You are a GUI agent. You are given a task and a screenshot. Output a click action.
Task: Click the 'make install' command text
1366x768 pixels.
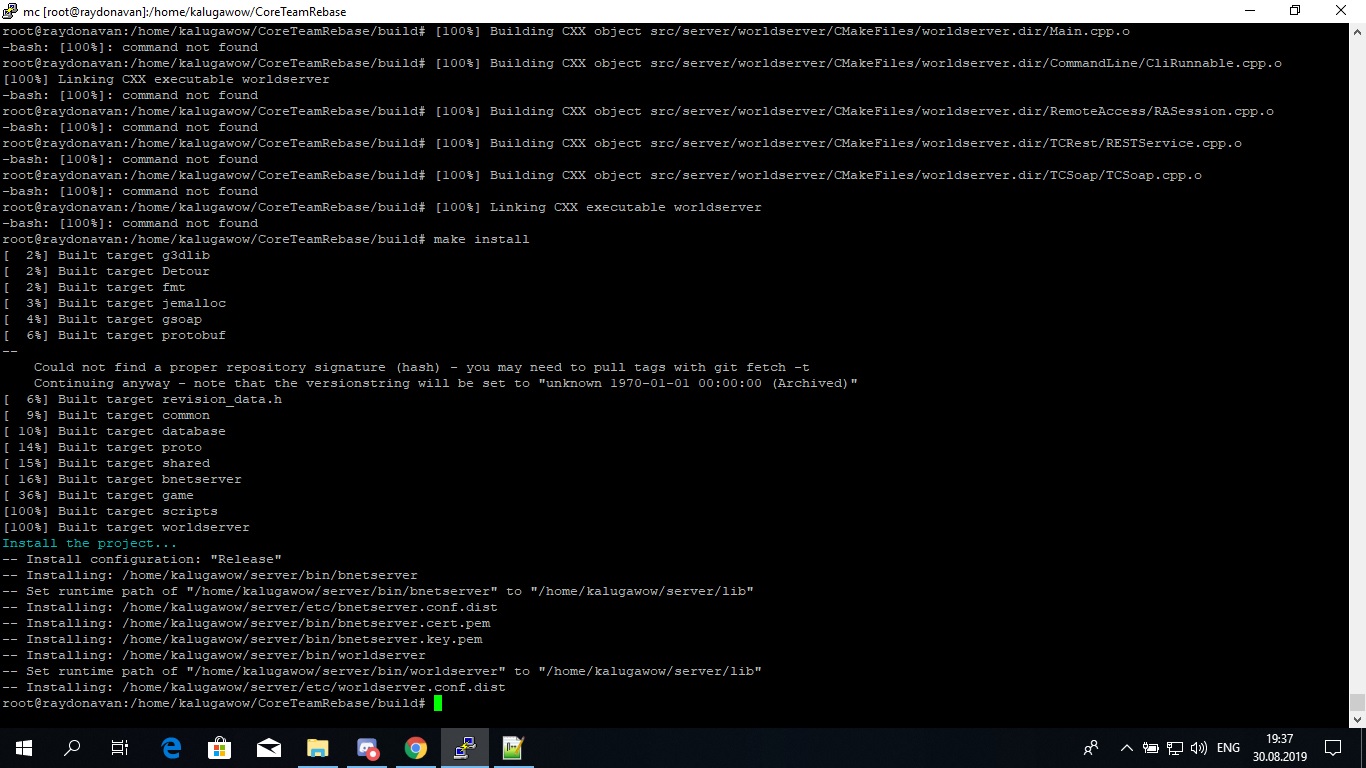pyautogui.click(x=481, y=239)
